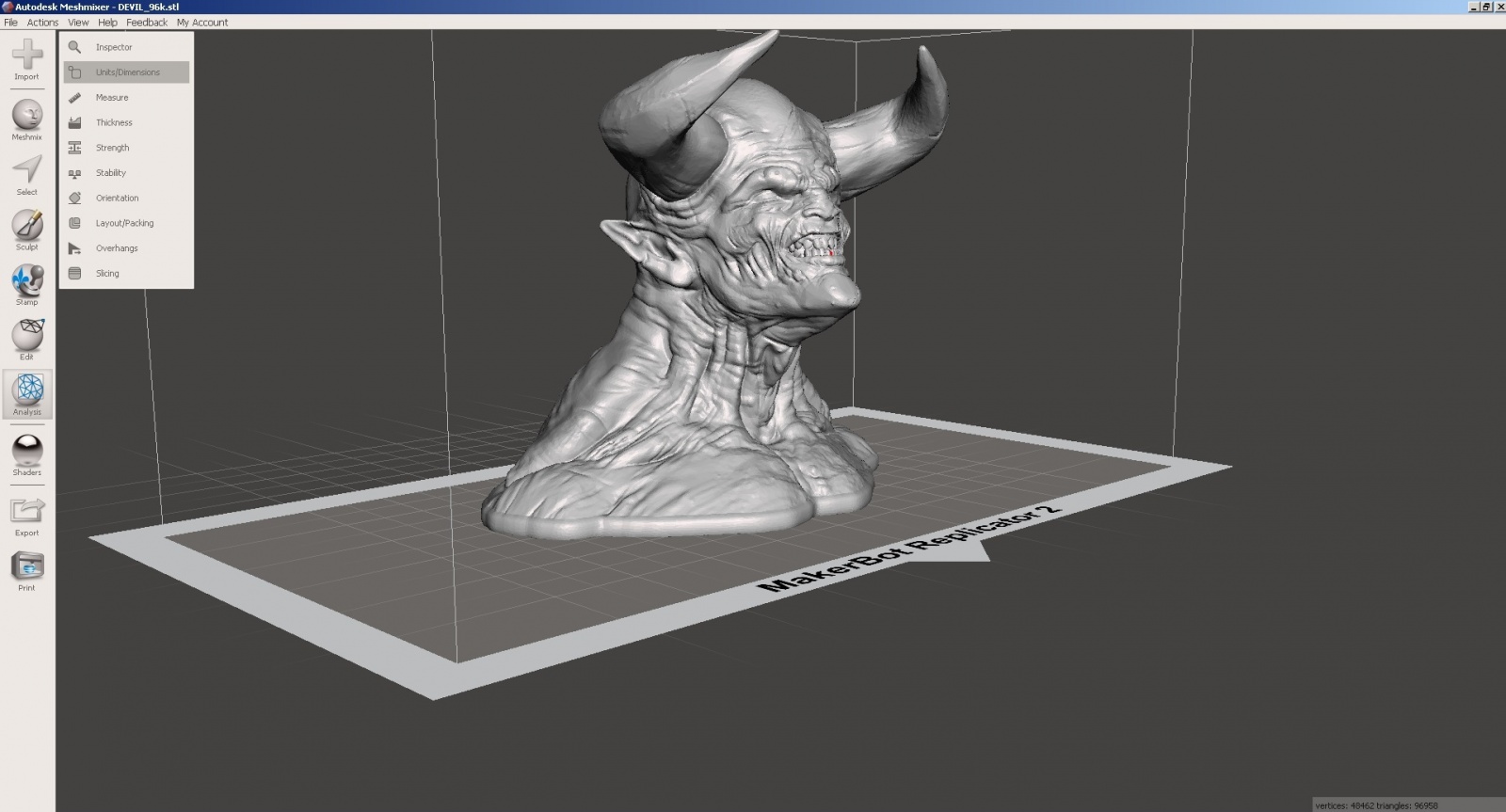Image resolution: width=1506 pixels, height=812 pixels.
Task: Select the Slicing label
Action: [x=107, y=273]
